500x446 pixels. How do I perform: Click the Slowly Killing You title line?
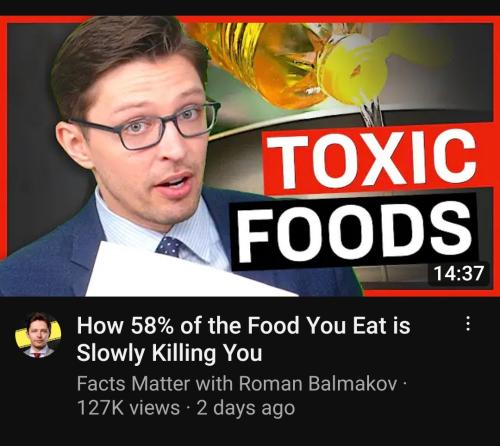[169, 353]
